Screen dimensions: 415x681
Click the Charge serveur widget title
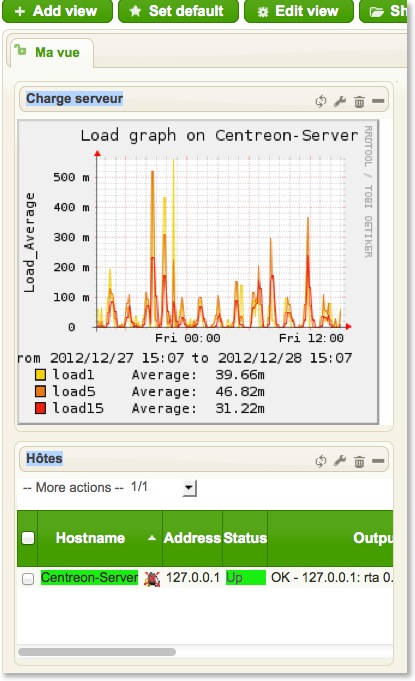[75, 99]
